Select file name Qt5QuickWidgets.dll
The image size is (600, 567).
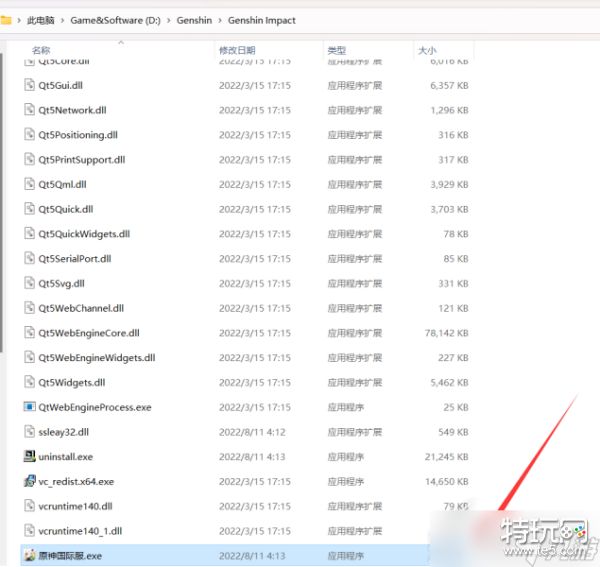click(x=84, y=234)
